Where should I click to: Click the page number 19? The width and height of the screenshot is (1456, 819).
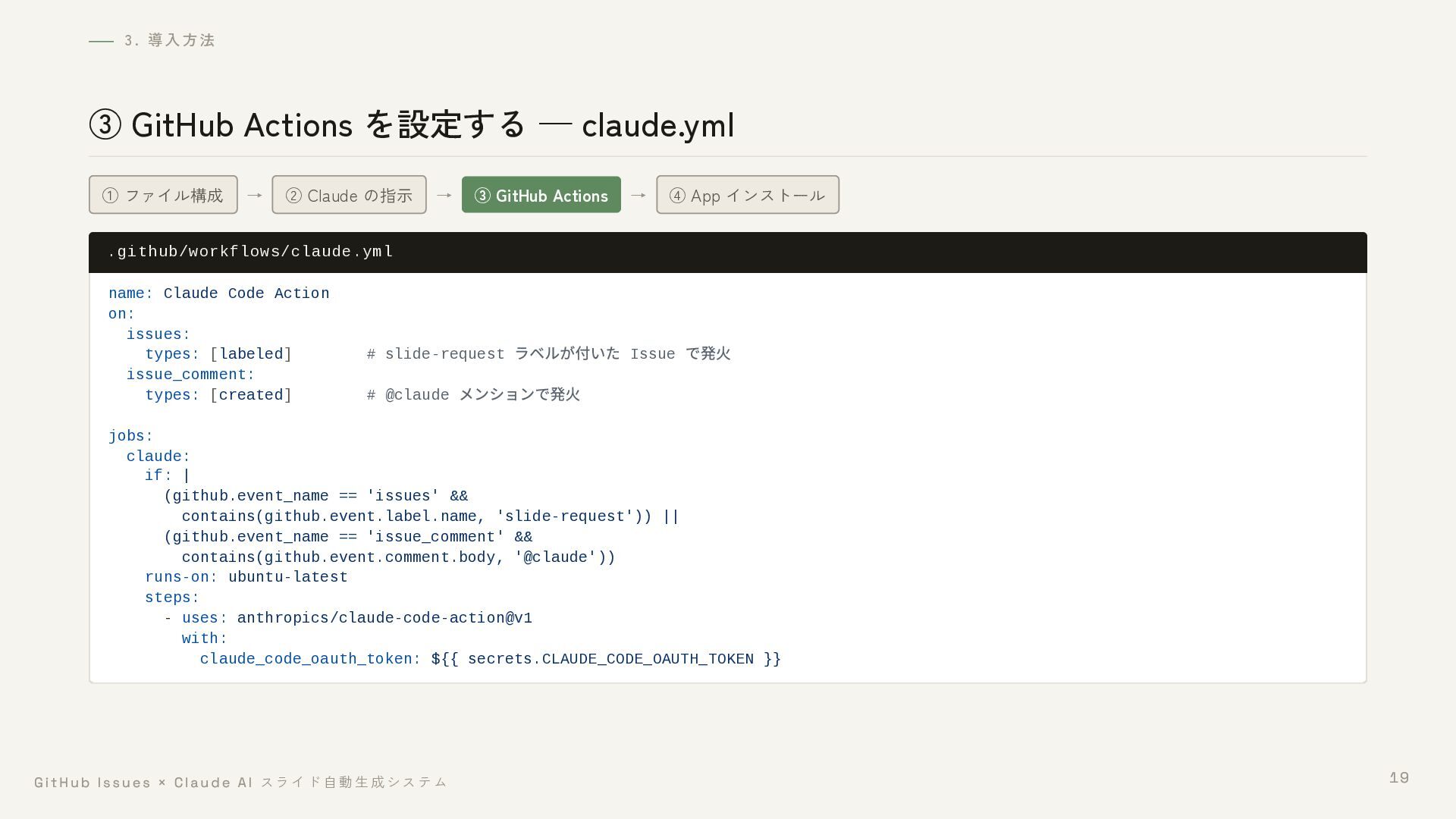tap(1399, 778)
